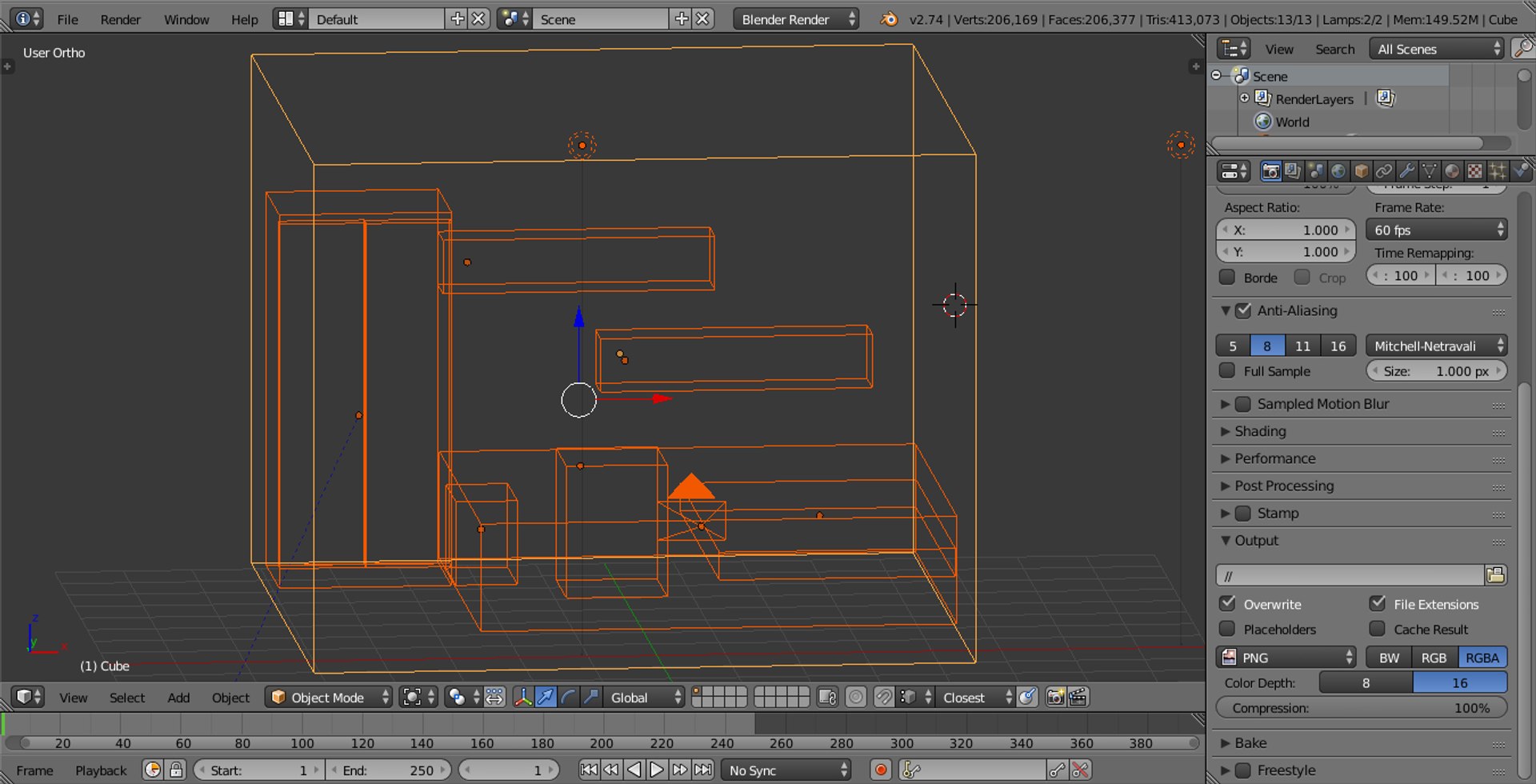Open the 3D viewport Select menu
The height and width of the screenshot is (784, 1536).
pyautogui.click(x=127, y=698)
